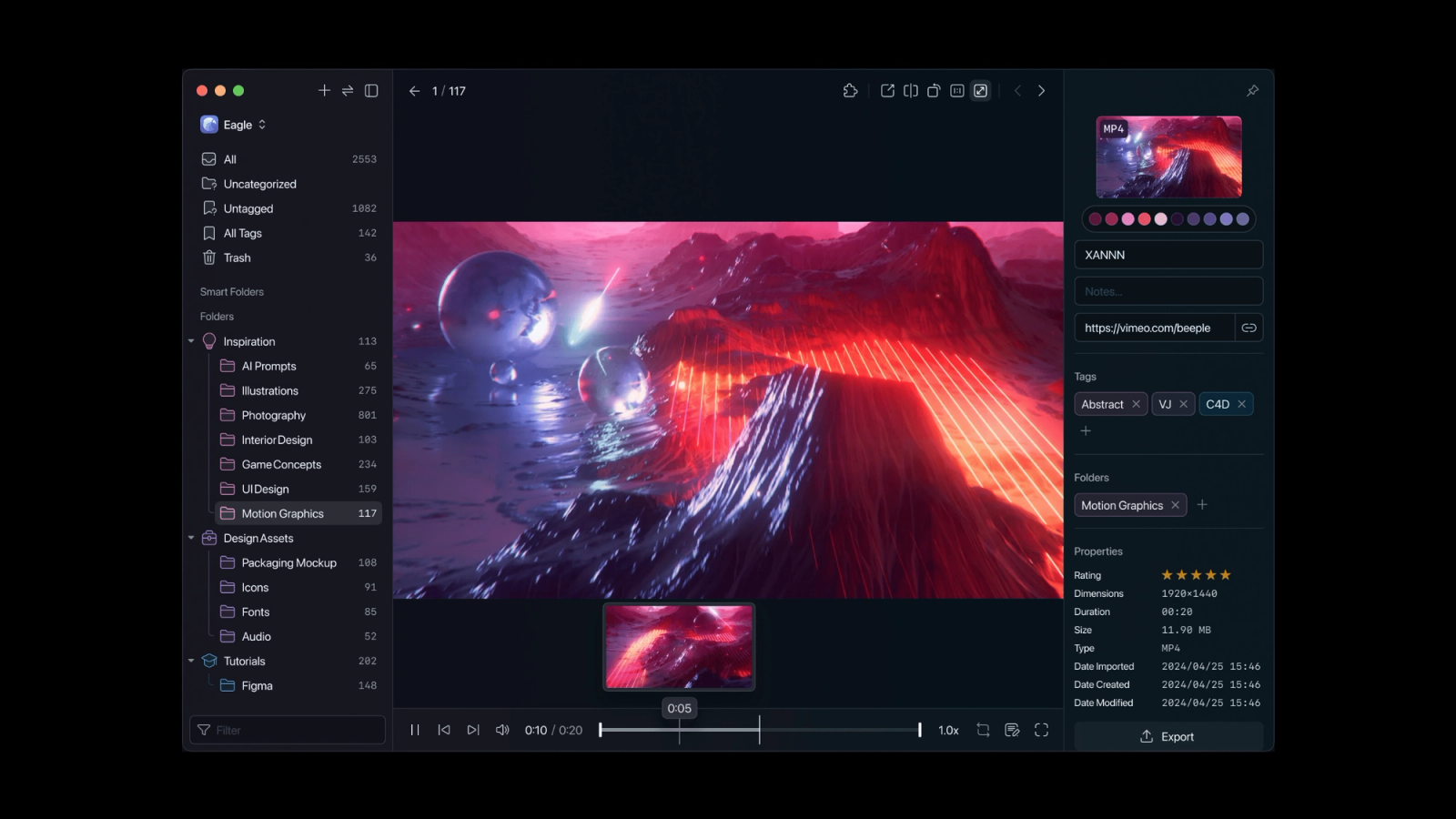Go to the previous item arrow
The width and height of the screenshot is (1456, 819).
click(1017, 91)
